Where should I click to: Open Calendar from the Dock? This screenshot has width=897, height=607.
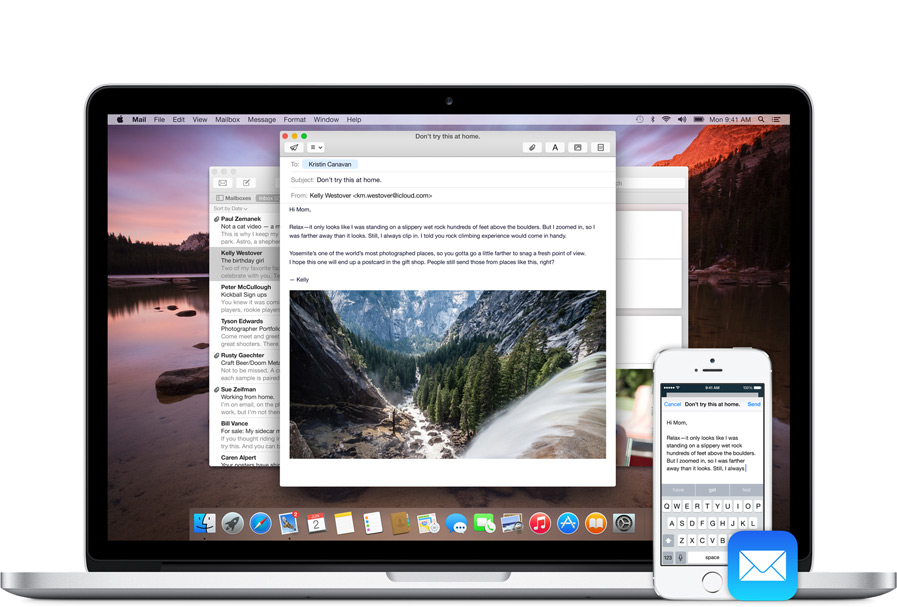click(x=316, y=523)
